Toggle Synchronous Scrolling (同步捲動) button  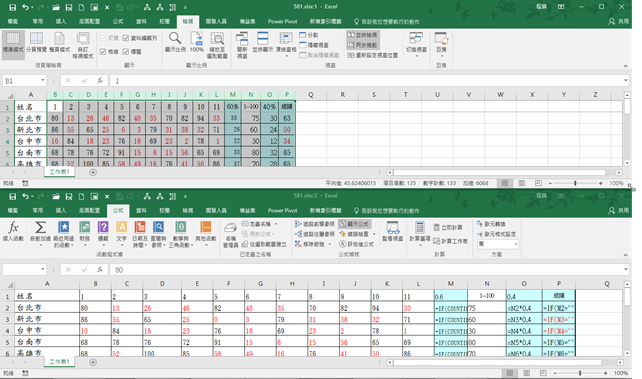[x=362, y=45]
